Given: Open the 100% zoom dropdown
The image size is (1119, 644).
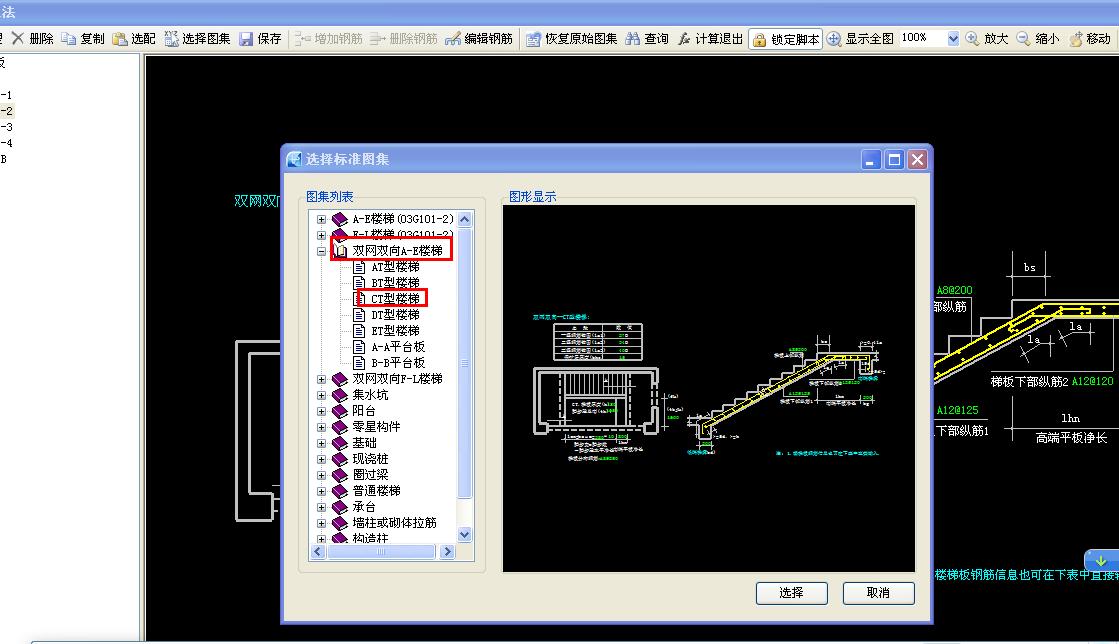Looking at the screenshot, I should tap(953, 39).
